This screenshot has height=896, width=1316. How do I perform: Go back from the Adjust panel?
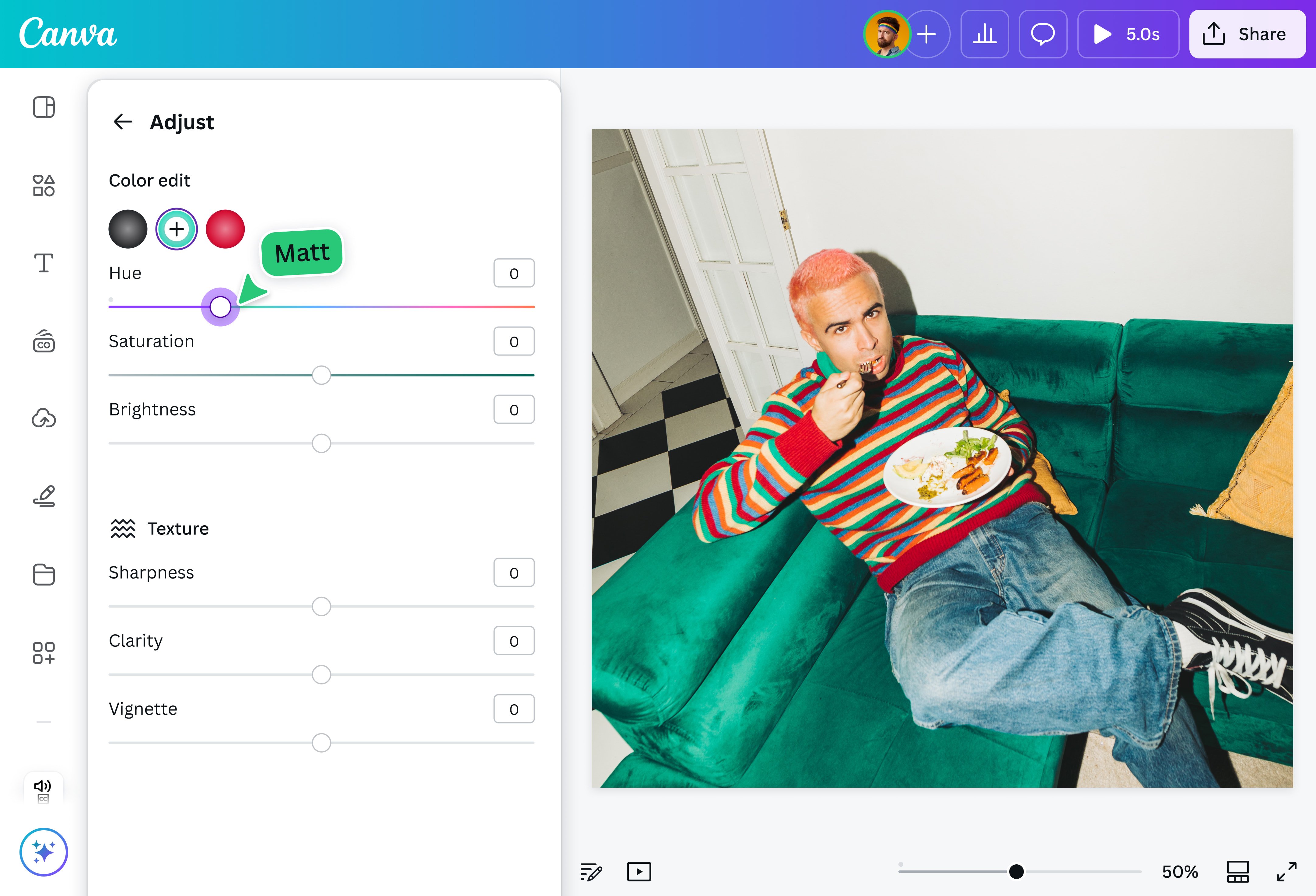point(124,122)
